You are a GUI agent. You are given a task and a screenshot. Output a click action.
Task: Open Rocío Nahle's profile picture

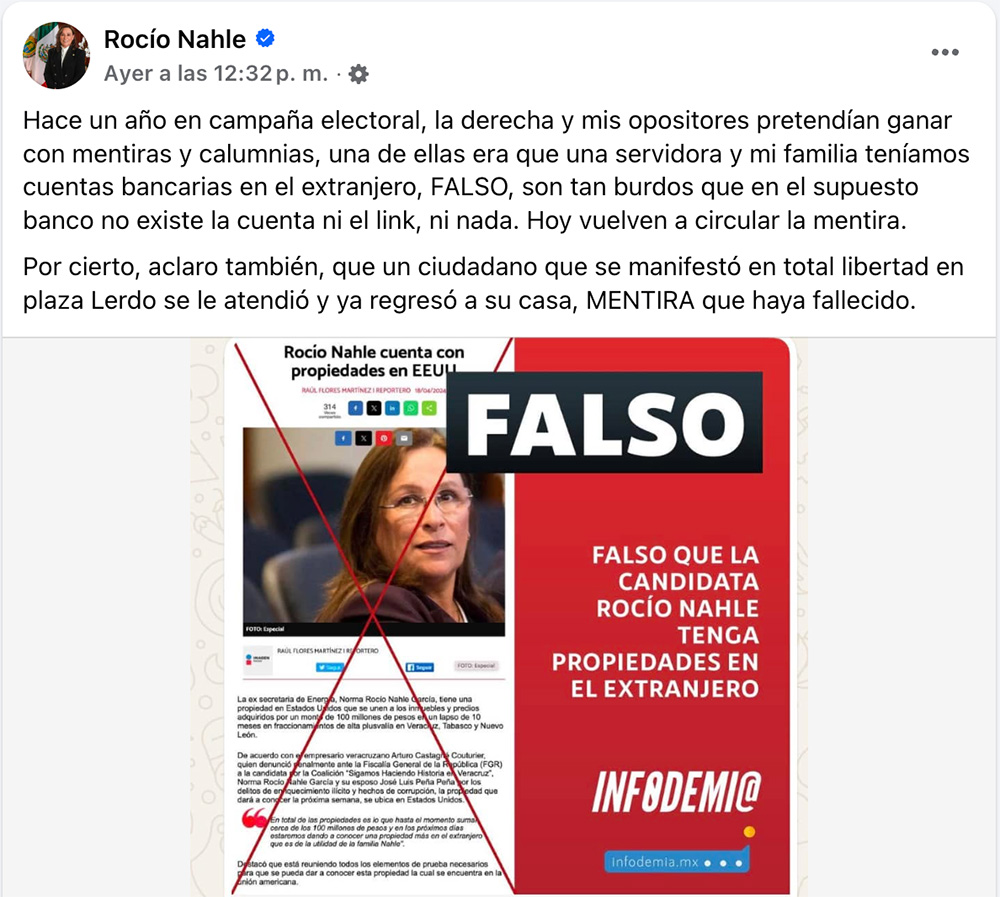56,56
